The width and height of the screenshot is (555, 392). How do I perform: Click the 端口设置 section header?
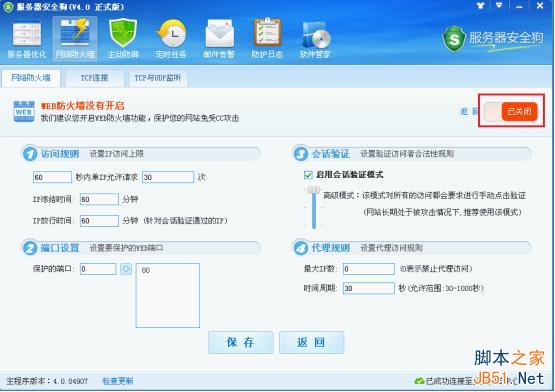click(x=60, y=248)
